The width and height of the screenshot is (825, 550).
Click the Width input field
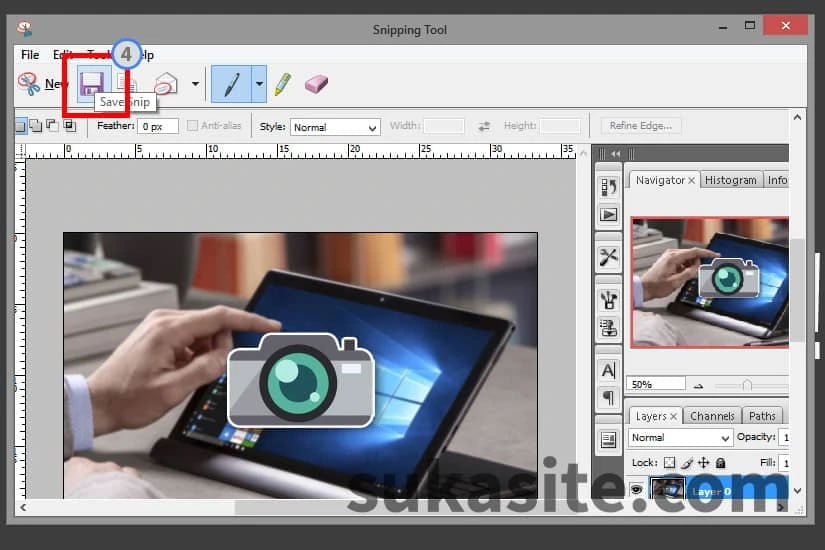444,126
